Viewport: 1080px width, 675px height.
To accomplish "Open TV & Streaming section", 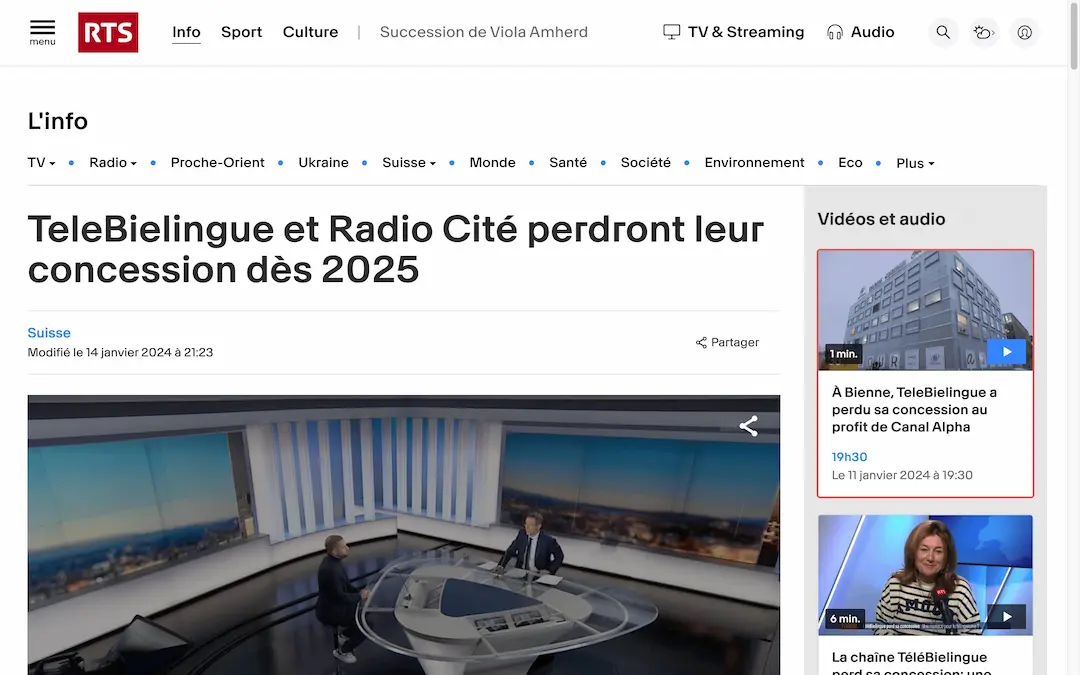I will point(734,32).
